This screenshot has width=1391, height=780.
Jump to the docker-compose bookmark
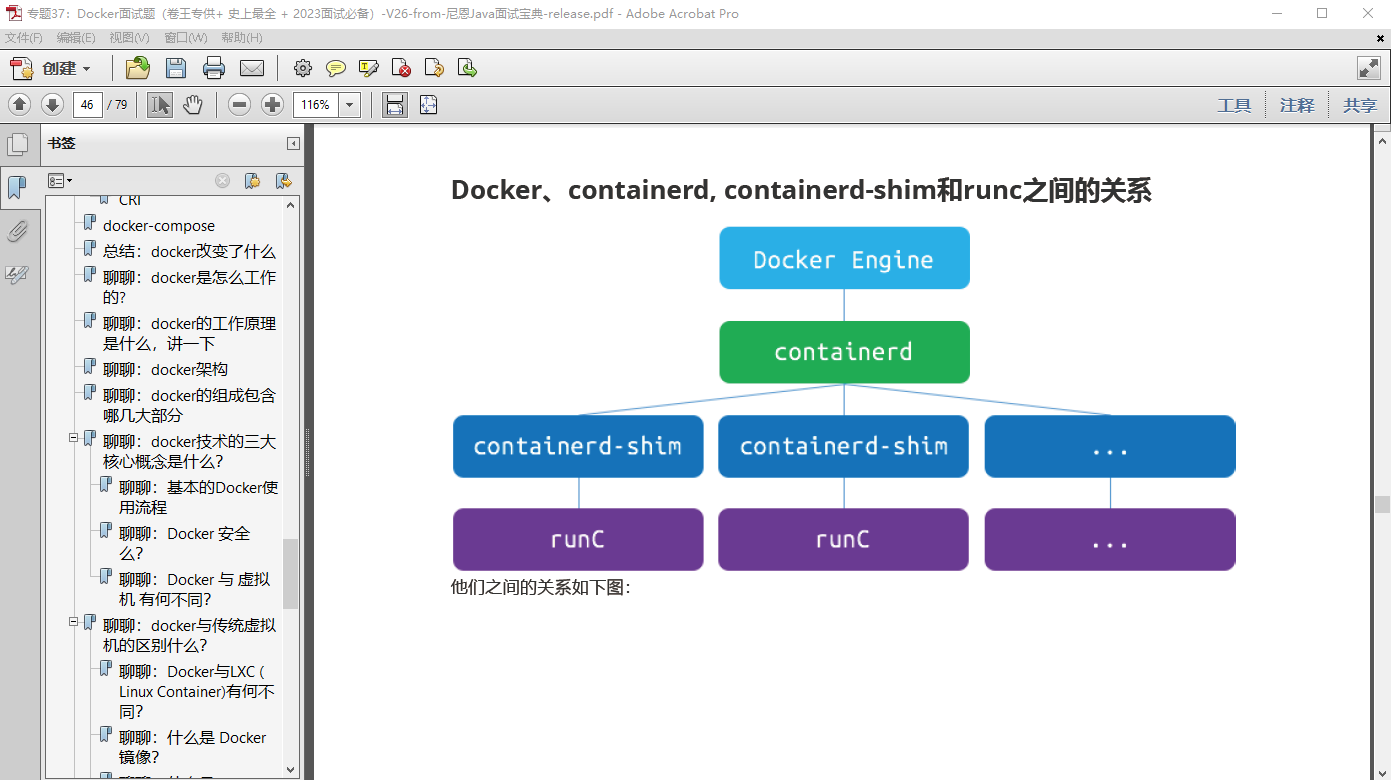[x=159, y=226]
